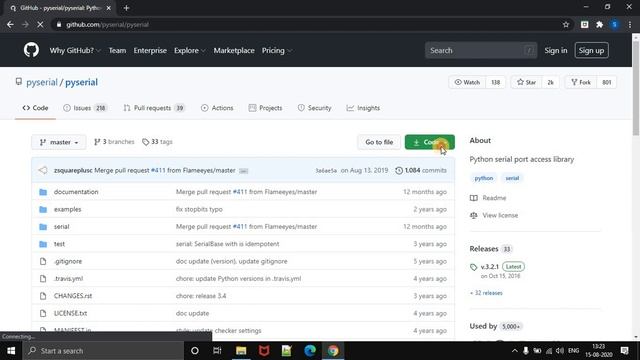Open the 1,084 commits history link
Screen dimensions: 640x360
coord(421,170)
